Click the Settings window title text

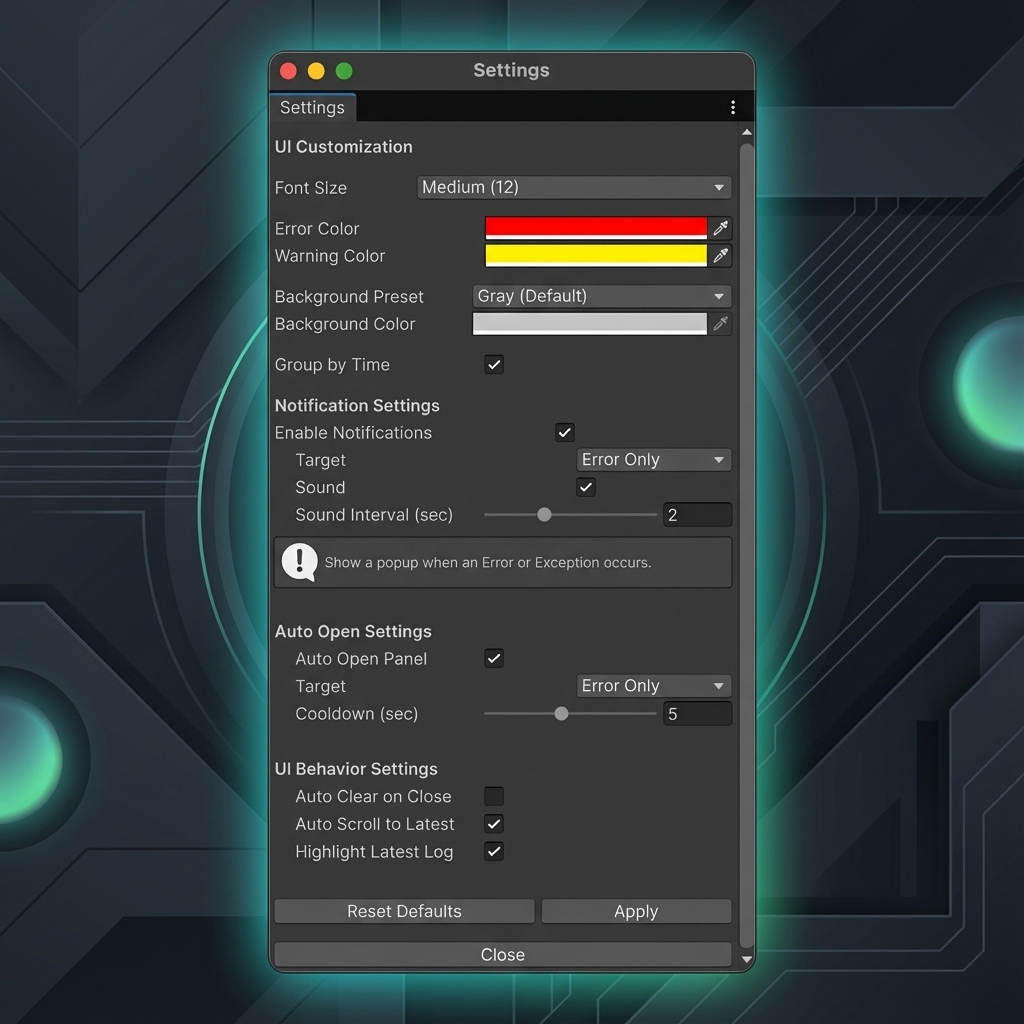(511, 71)
